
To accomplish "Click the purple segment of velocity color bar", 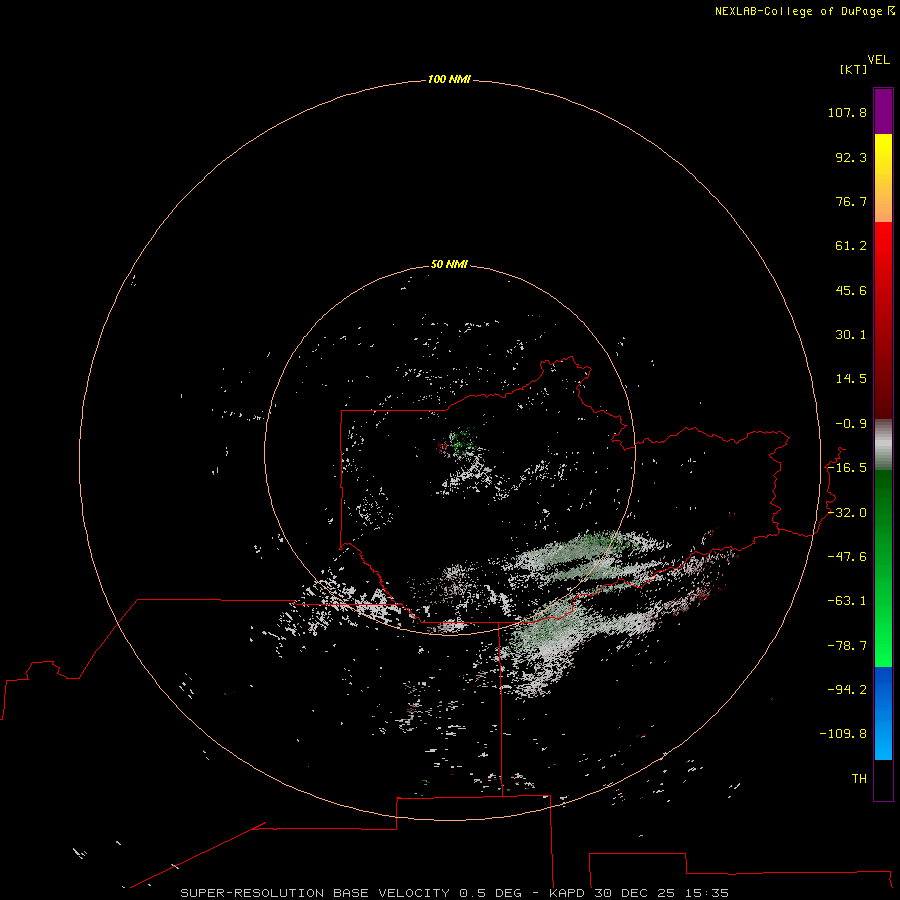I will [883, 111].
